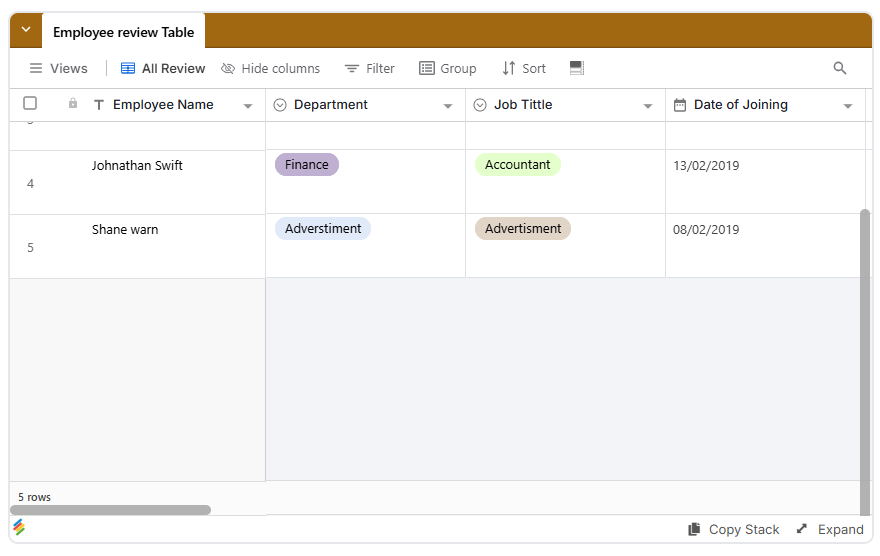This screenshot has height=556, width=880.
Task: Click the Hide columns button
Action: [x=271, y=68]
